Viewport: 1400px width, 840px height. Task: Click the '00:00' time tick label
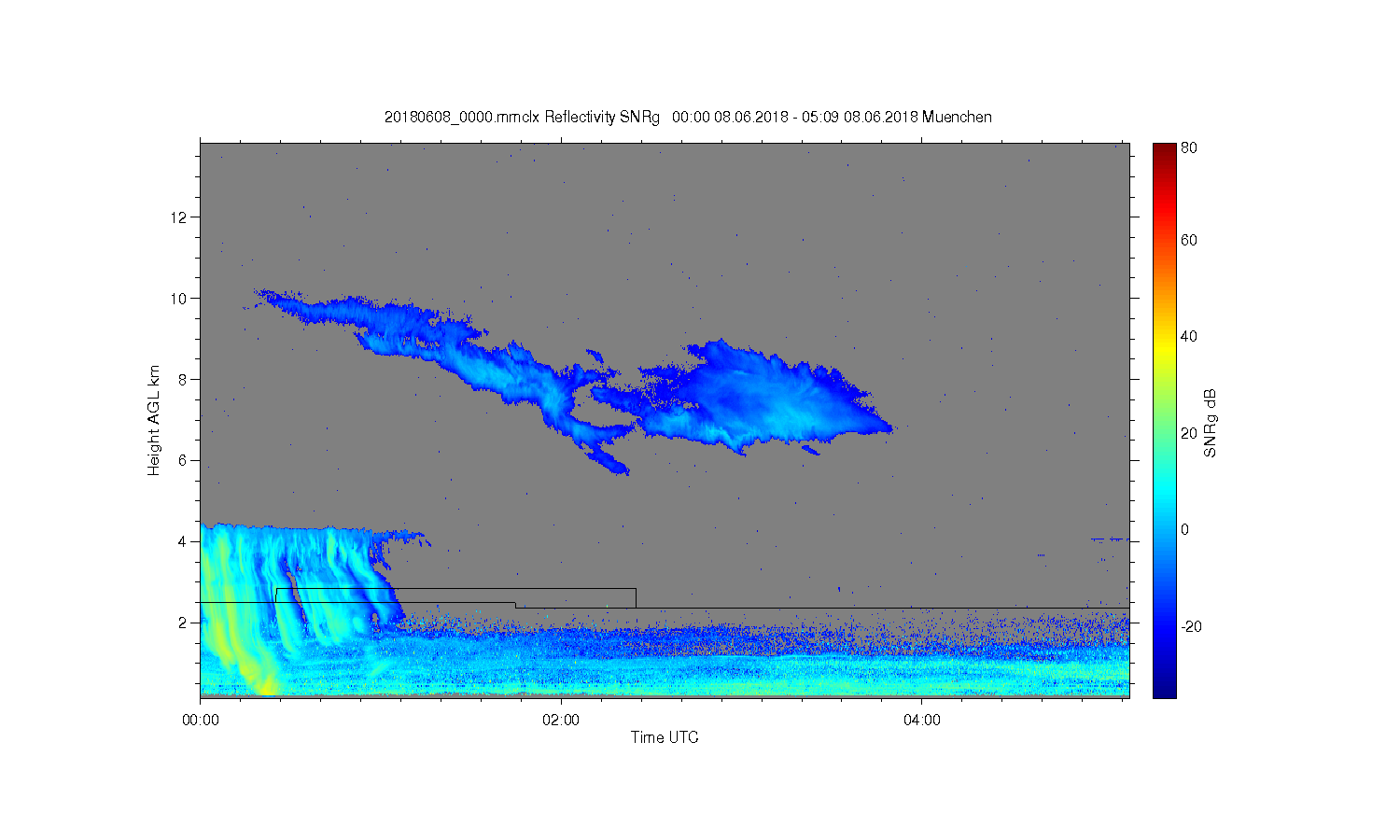201,720
